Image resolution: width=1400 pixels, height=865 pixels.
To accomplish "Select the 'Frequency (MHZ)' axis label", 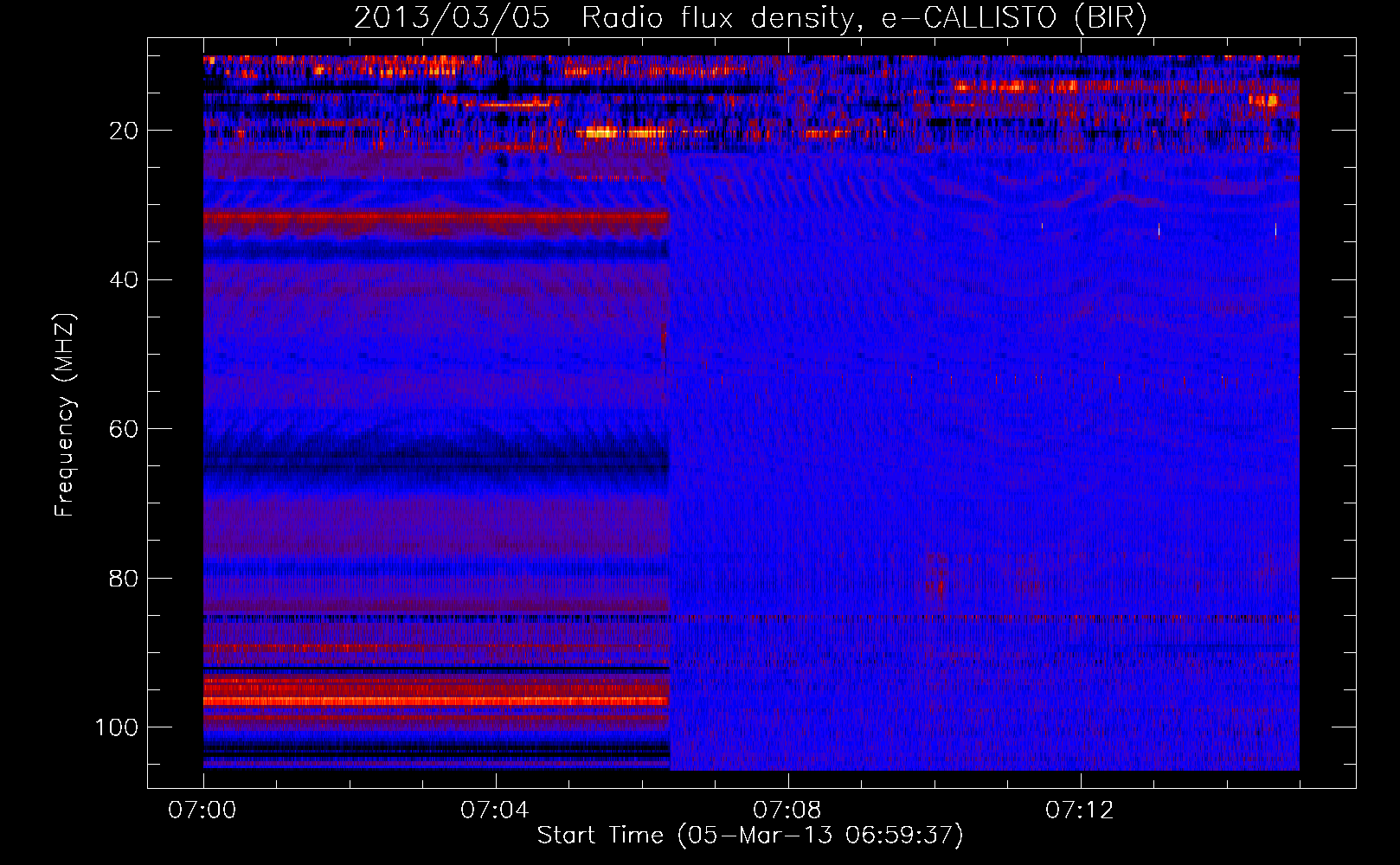I will coord(65,415).
